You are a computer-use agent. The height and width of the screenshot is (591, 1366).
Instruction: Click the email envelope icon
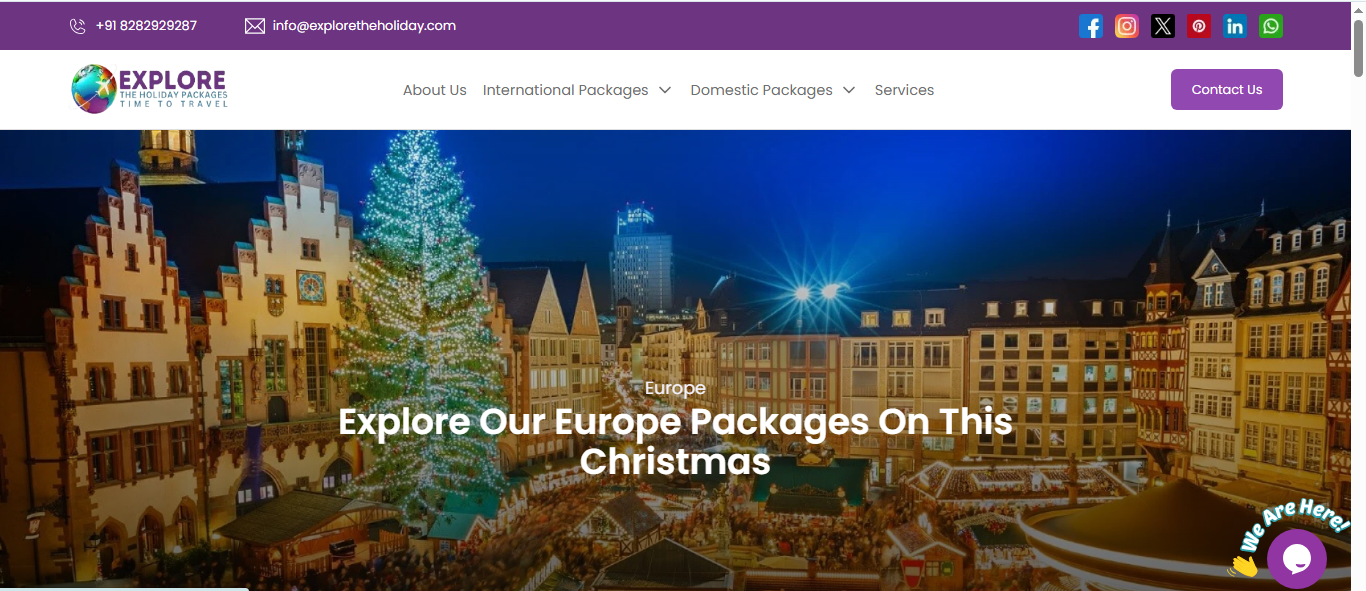pyautogui.click(x=255, y=26)
